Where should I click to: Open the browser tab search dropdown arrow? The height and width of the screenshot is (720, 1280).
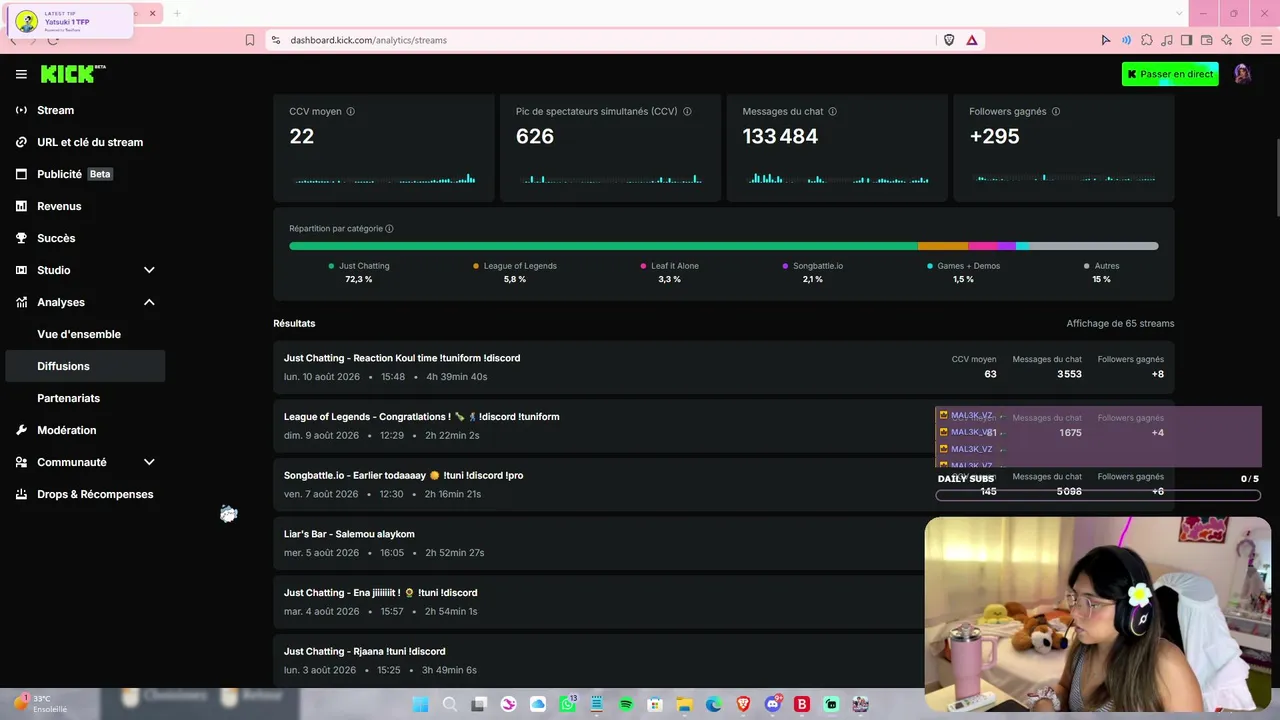1180,13
